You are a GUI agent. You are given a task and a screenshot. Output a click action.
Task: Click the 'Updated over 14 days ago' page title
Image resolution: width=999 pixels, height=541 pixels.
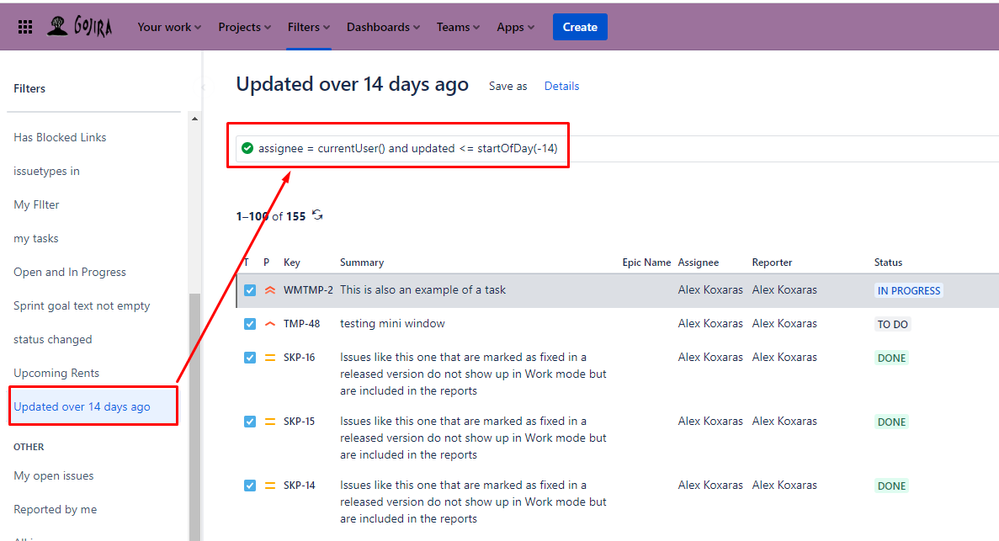pyautogui.click(x=352, y=85)
